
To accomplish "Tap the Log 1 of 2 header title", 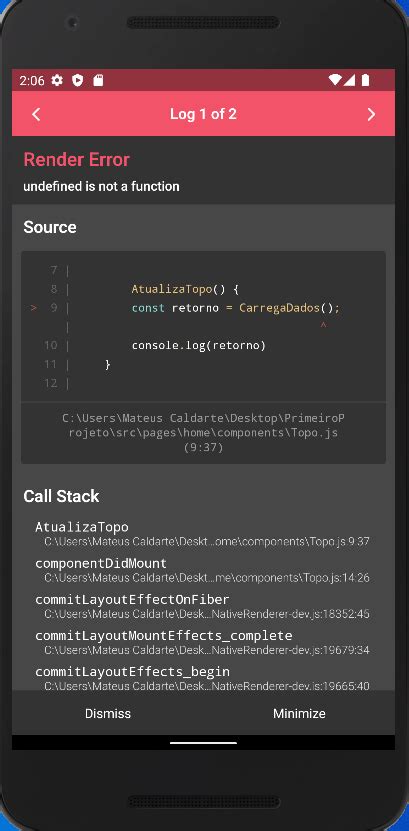I will (203, 114).
